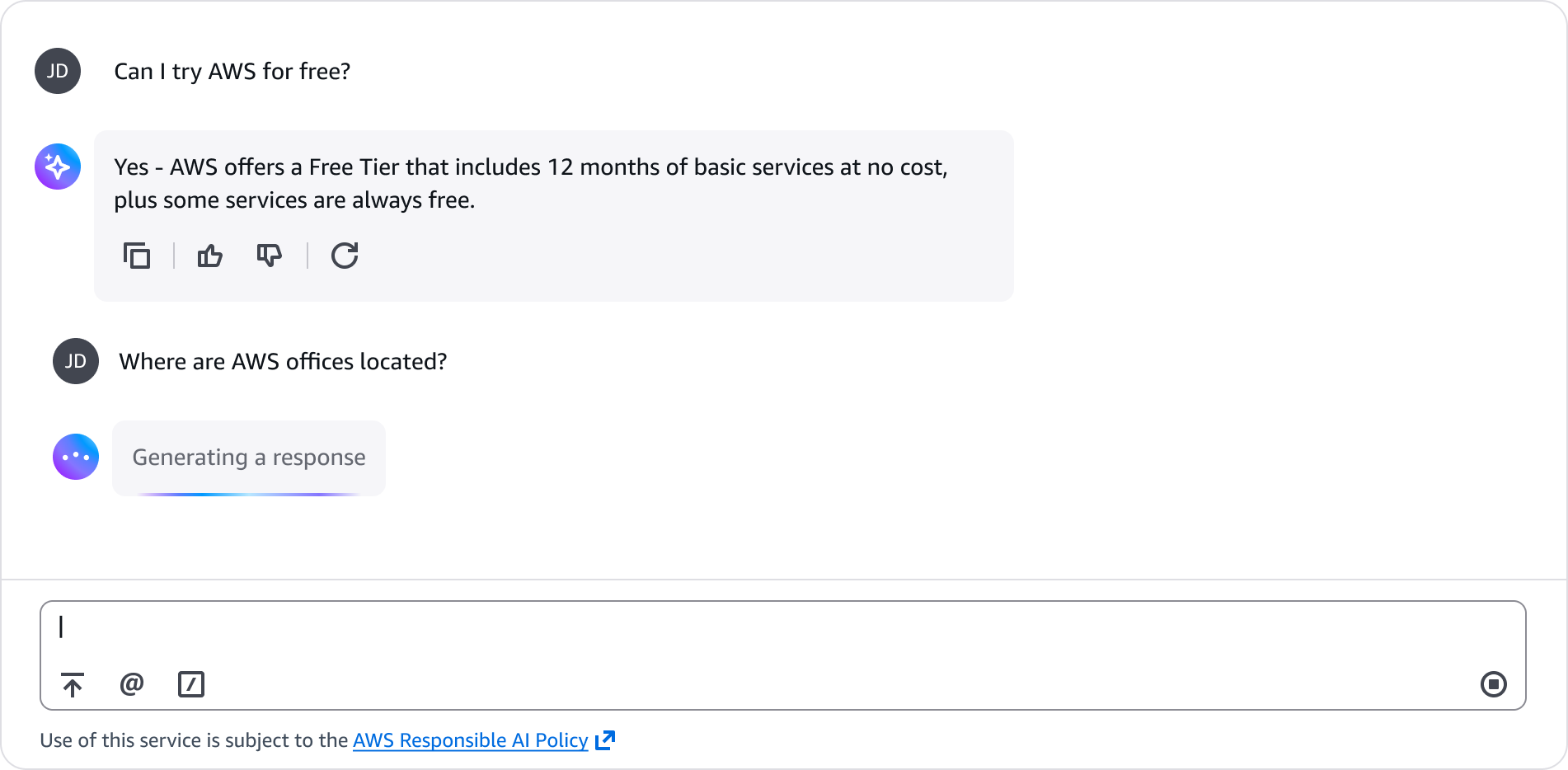Open the slash command icon

click(191, 684)
